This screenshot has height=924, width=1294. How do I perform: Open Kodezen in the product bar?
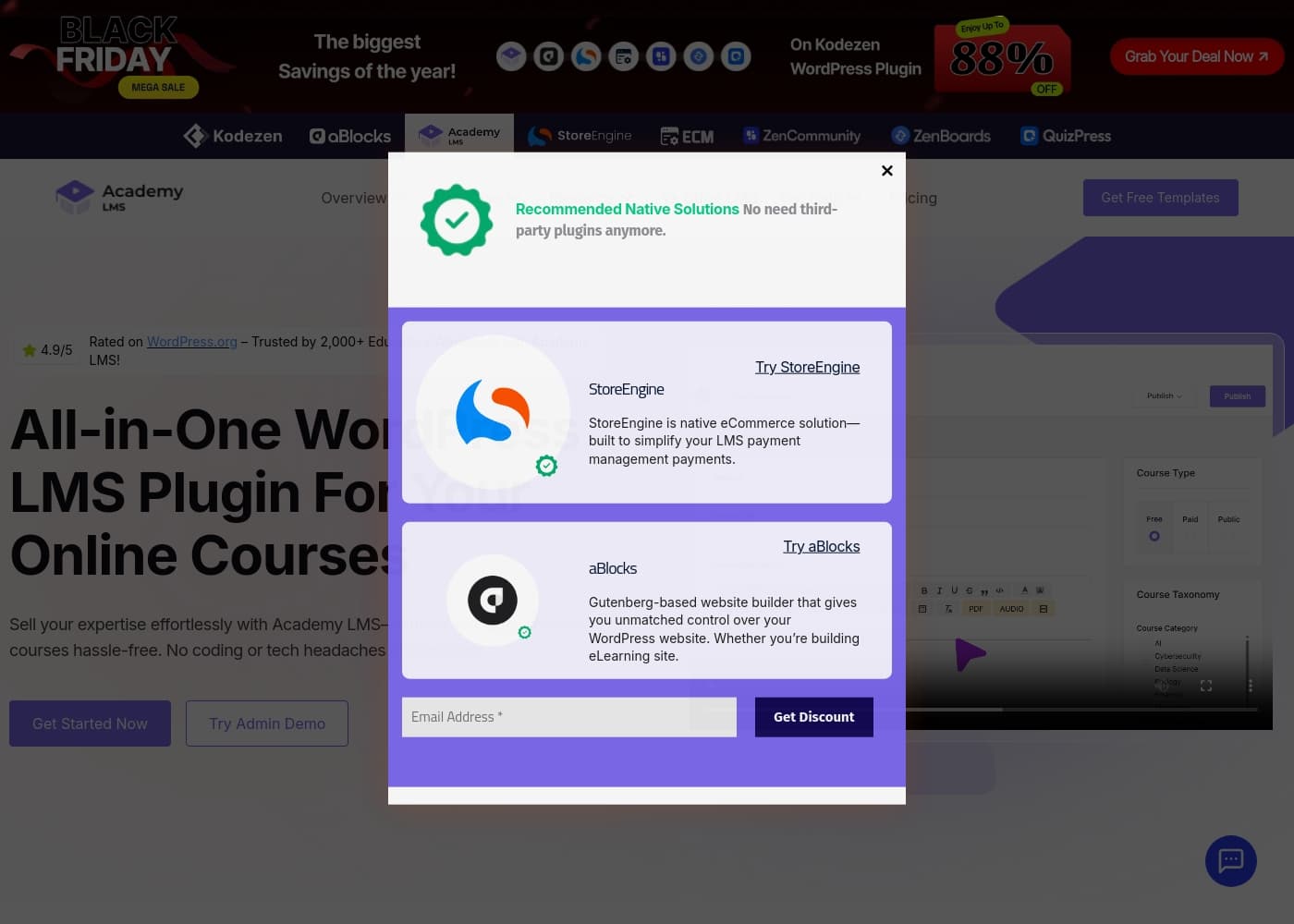(x=233, y=136)
